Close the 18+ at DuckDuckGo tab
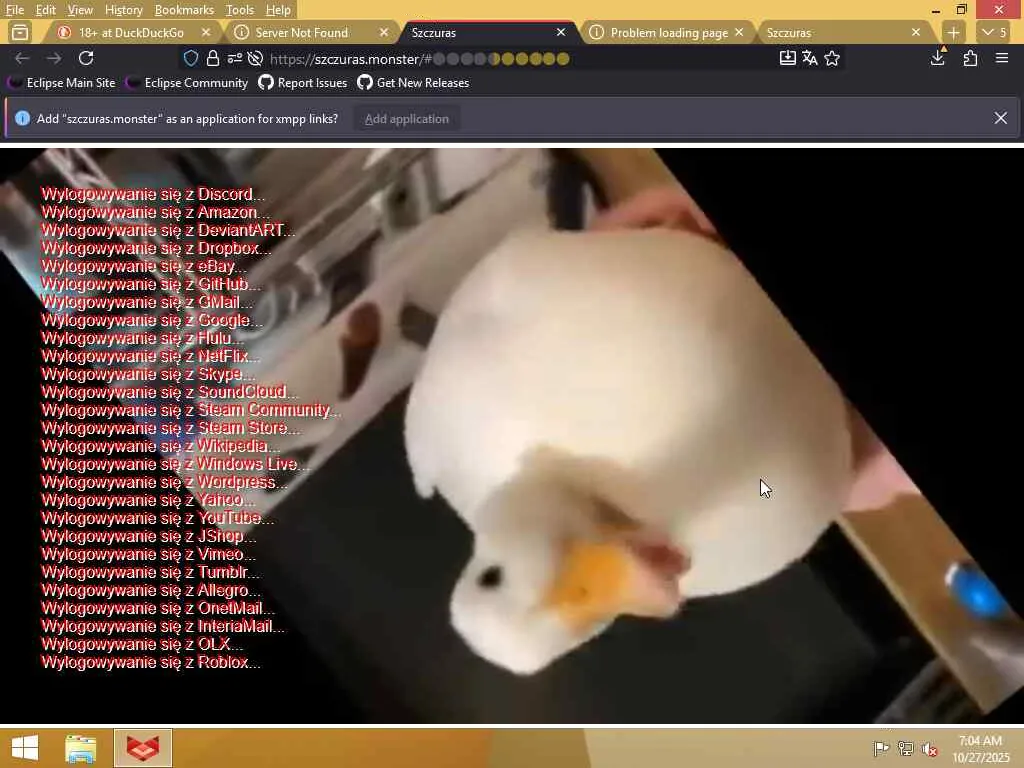The height and width of the screenshot is (768, 1024). [206, 32]
